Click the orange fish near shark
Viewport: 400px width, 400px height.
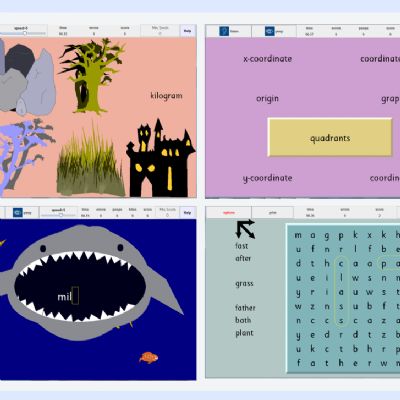click(x=149, y=358)
